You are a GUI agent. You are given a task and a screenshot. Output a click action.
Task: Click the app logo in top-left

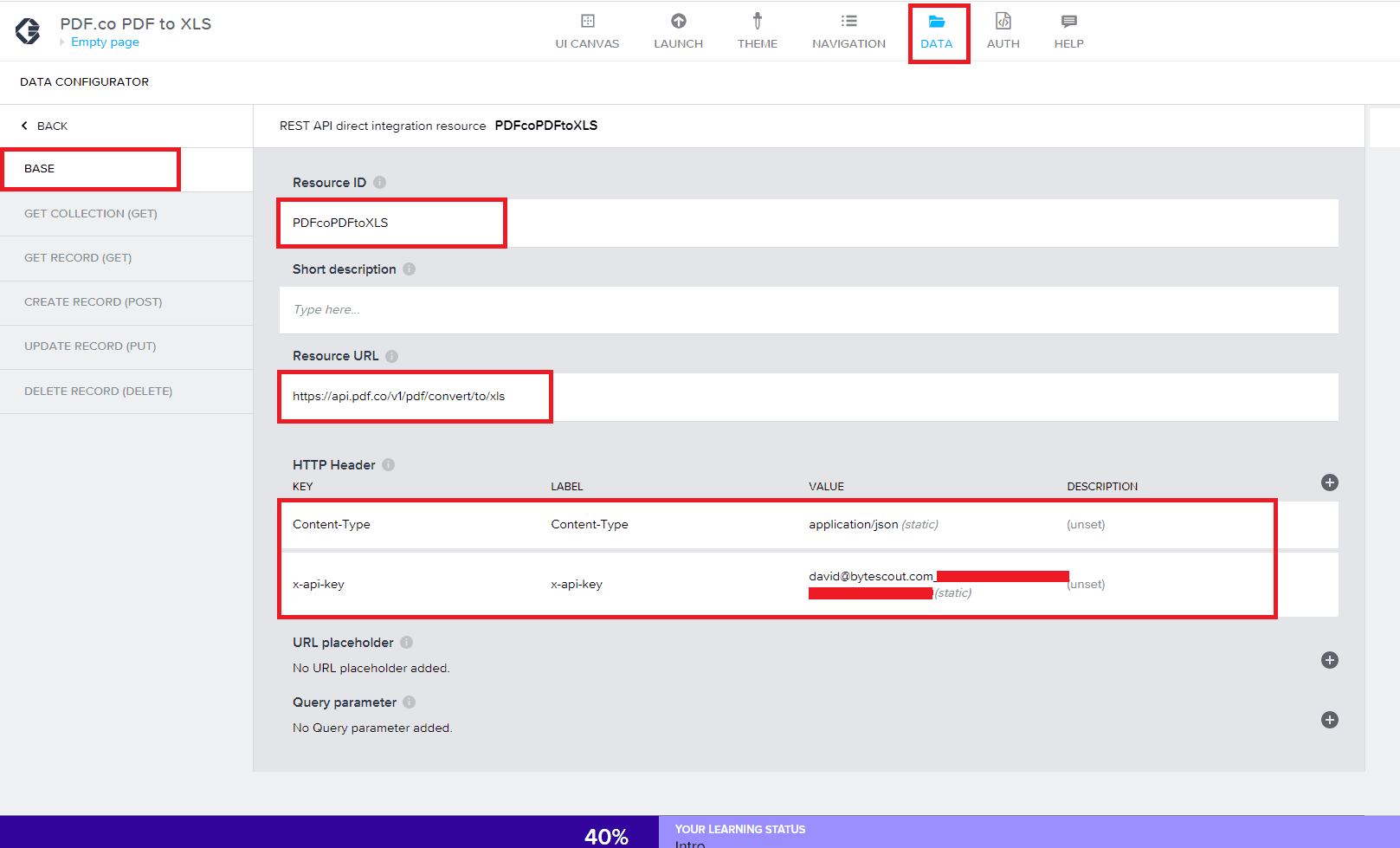[x=28, y=31]
